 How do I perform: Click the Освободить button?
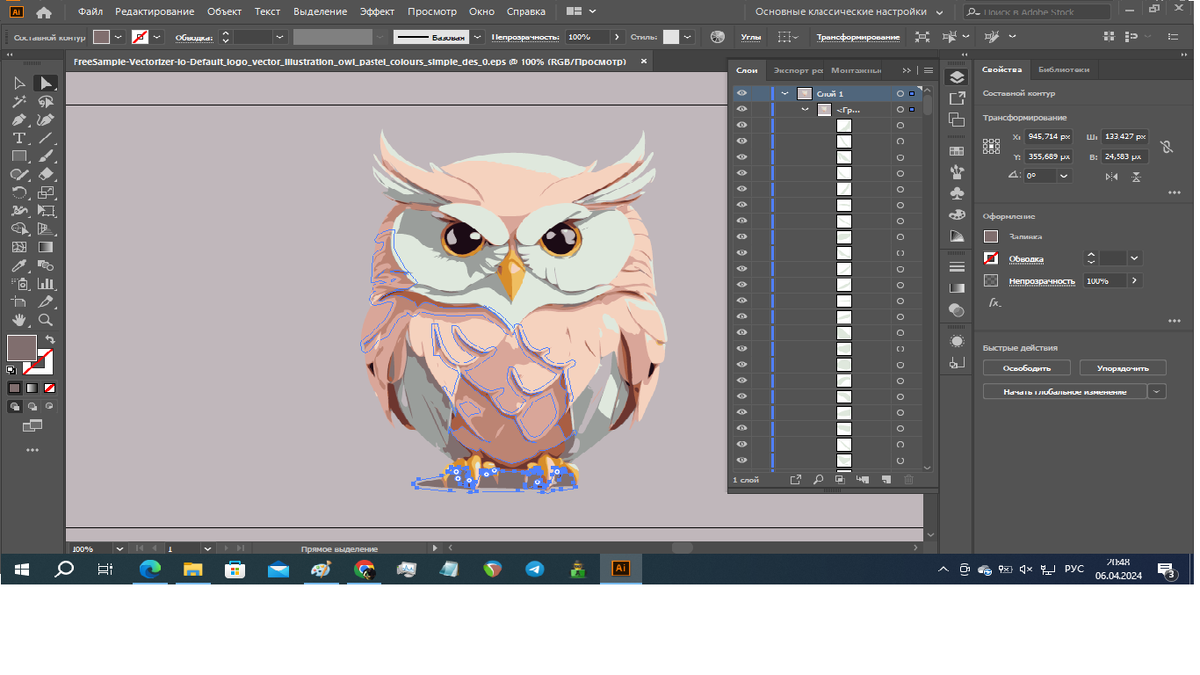(x=1027, y=368)
